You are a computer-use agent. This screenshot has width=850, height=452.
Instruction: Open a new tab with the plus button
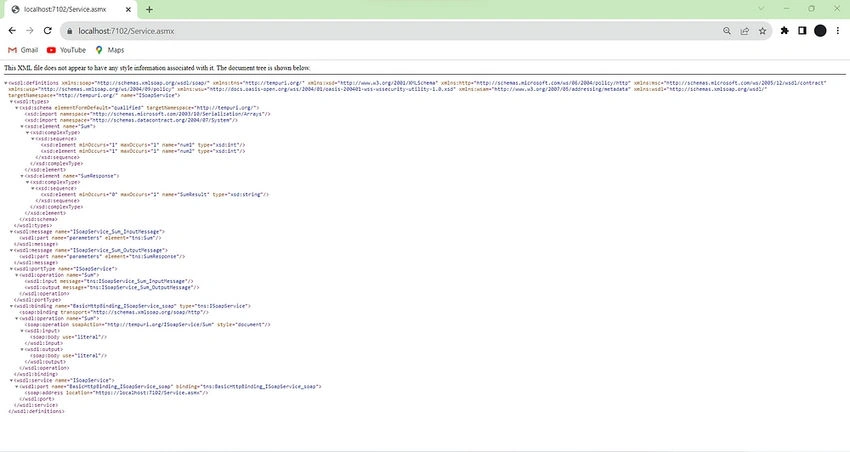149,9
